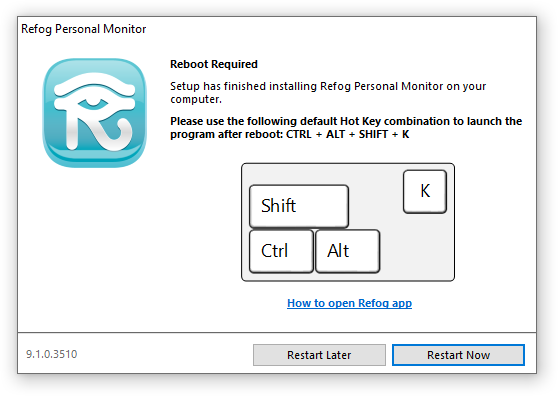Click empty area of keyboard illustration panel
This screenshot has height=396, width=558.
click(x=418, y=249)
